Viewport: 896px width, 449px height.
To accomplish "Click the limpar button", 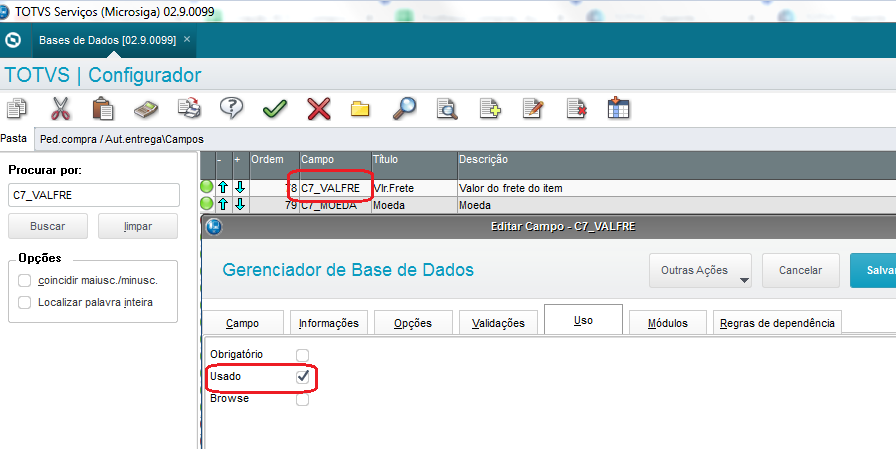I will click(138, 226).
